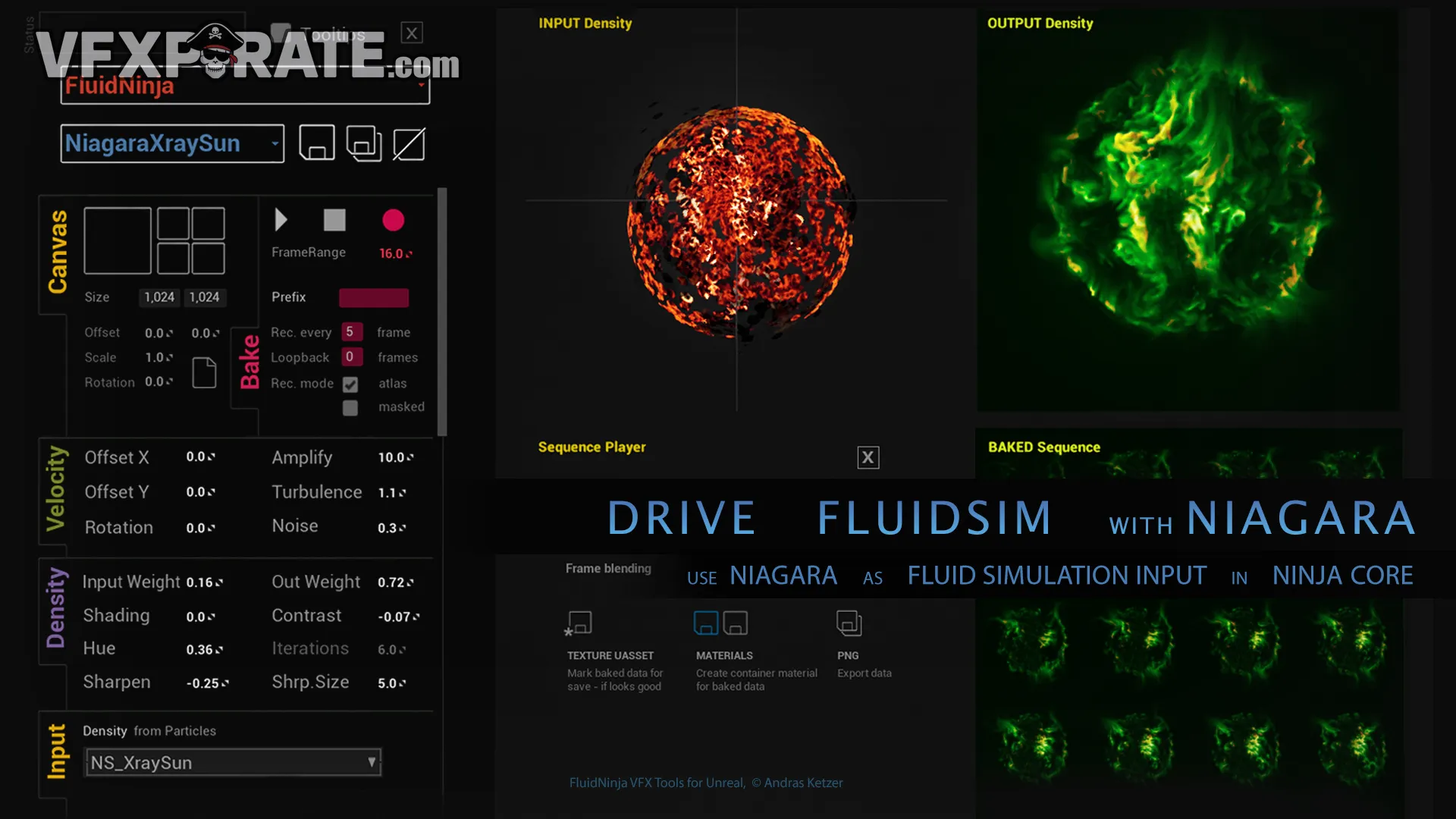Click the Prefix color field
Screen dimensions: 1456x819
point(374,297)
